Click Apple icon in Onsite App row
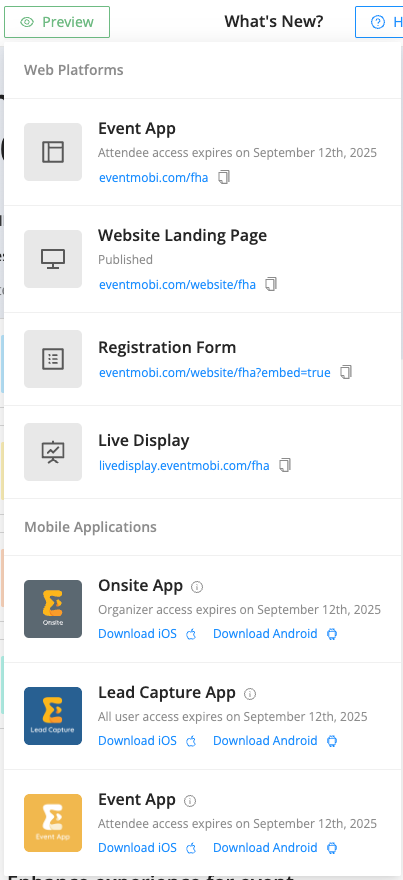This screenshot has height=880, width=403. 191,634
